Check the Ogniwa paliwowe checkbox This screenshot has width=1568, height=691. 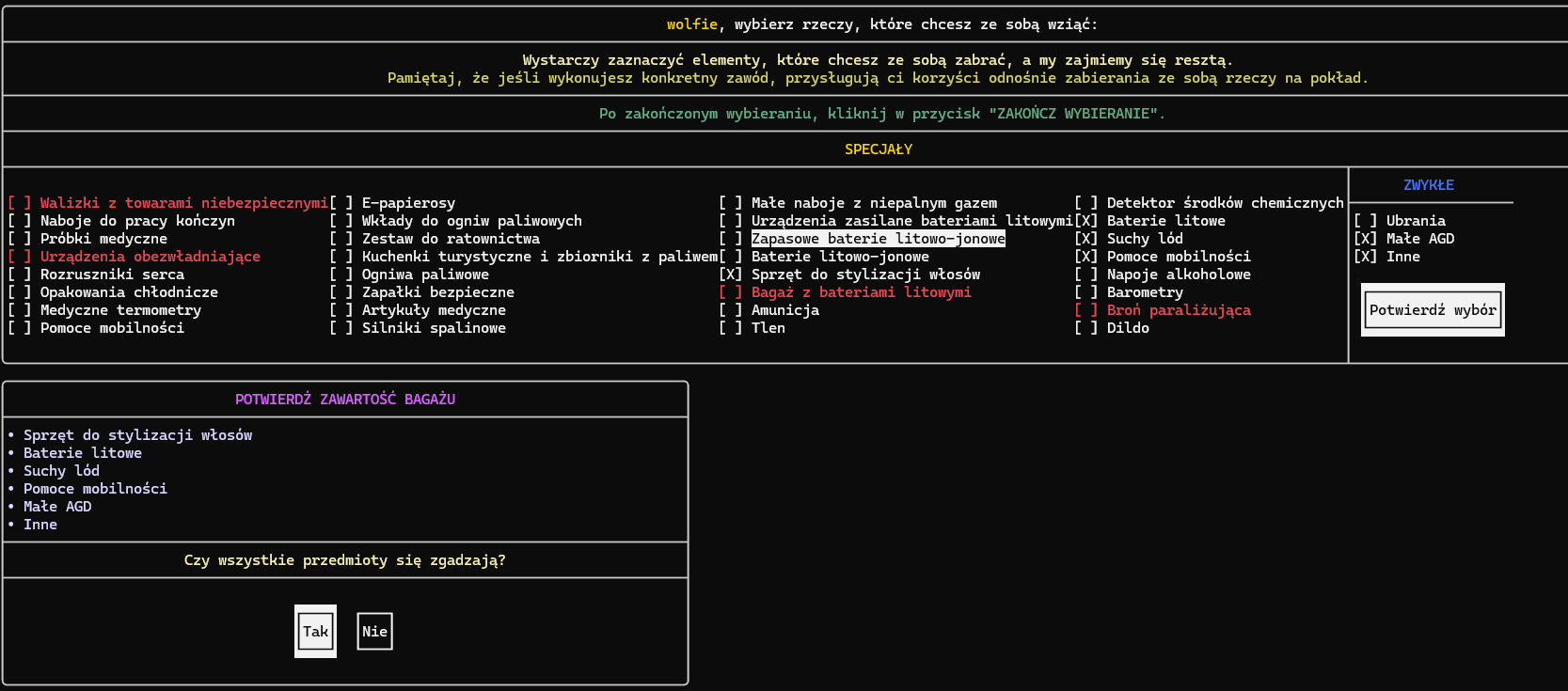point(341,275)
